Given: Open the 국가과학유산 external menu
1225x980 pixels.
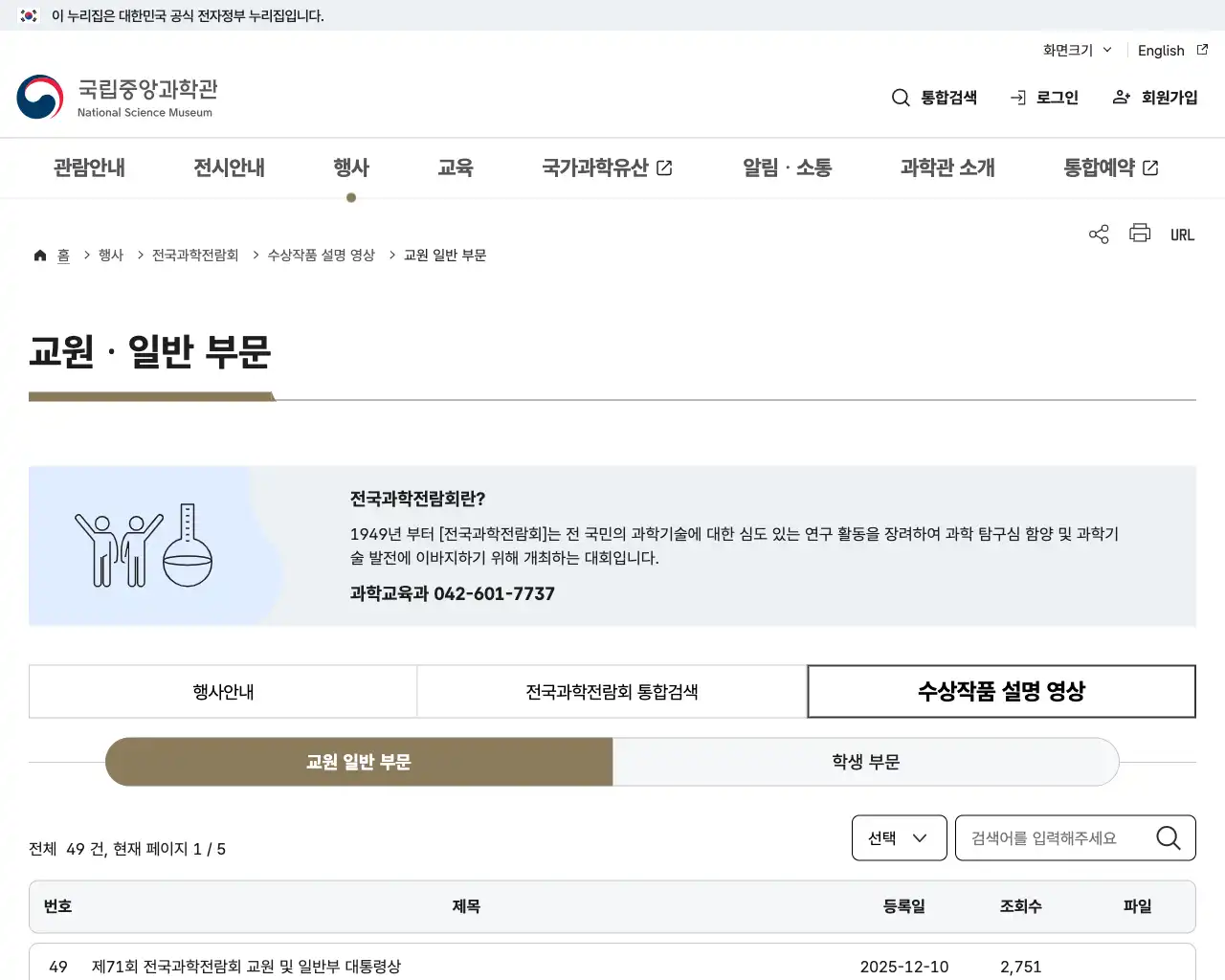Looking at the screenshot, I should click(x=607, y=167).
